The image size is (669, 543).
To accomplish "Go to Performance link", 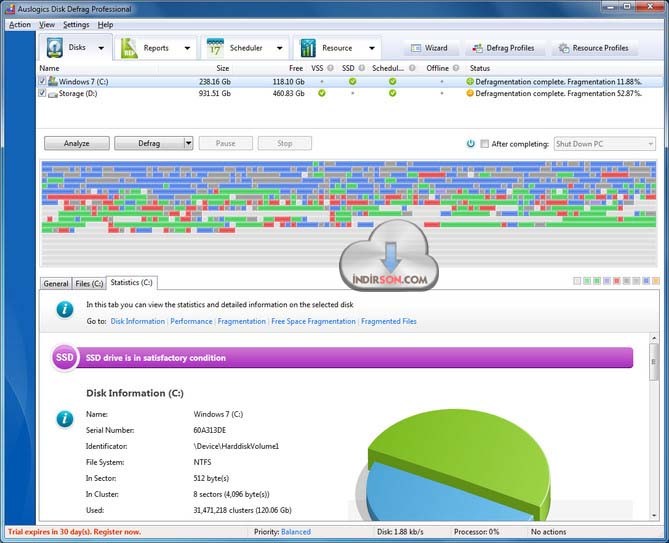I will tap(191, 321).
